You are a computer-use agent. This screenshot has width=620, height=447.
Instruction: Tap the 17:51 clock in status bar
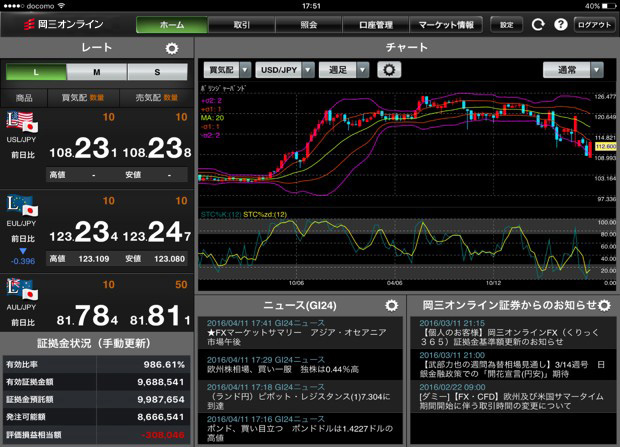point(311,6)
